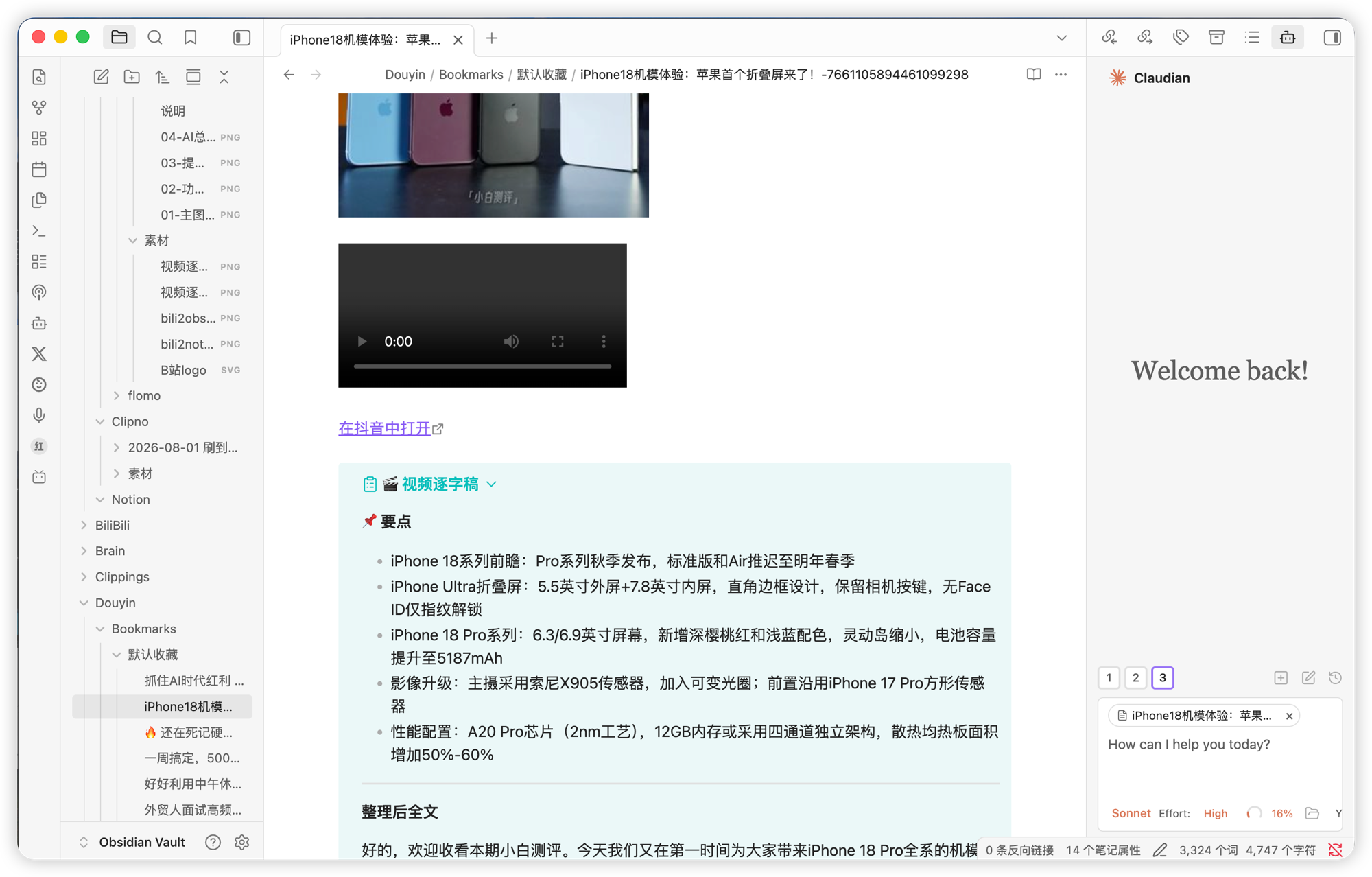Open the bookmarks icon in top bar
This screenshot has height=877, width=1372.
[x=191, y=38]
